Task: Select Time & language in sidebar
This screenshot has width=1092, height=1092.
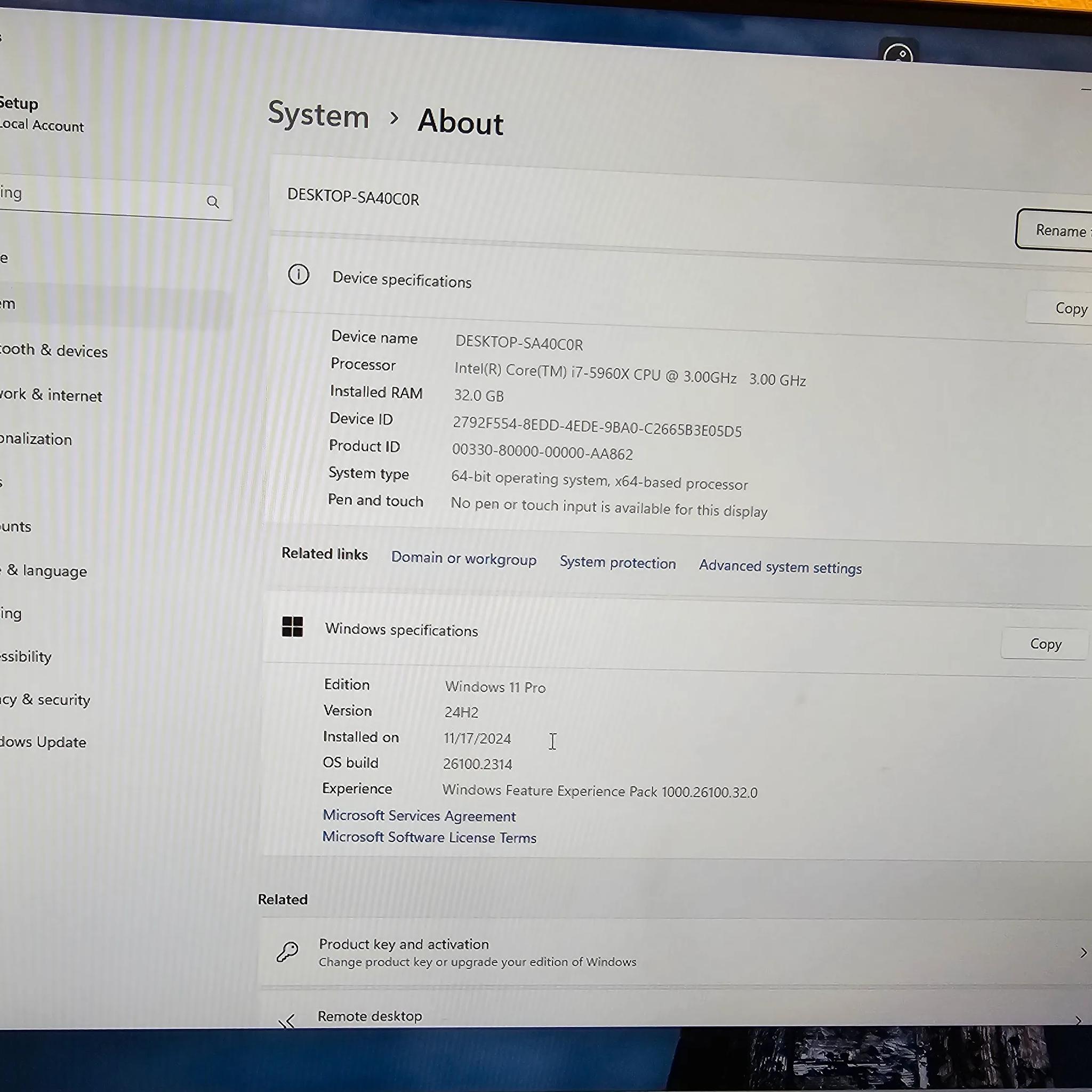Action: 44,571
